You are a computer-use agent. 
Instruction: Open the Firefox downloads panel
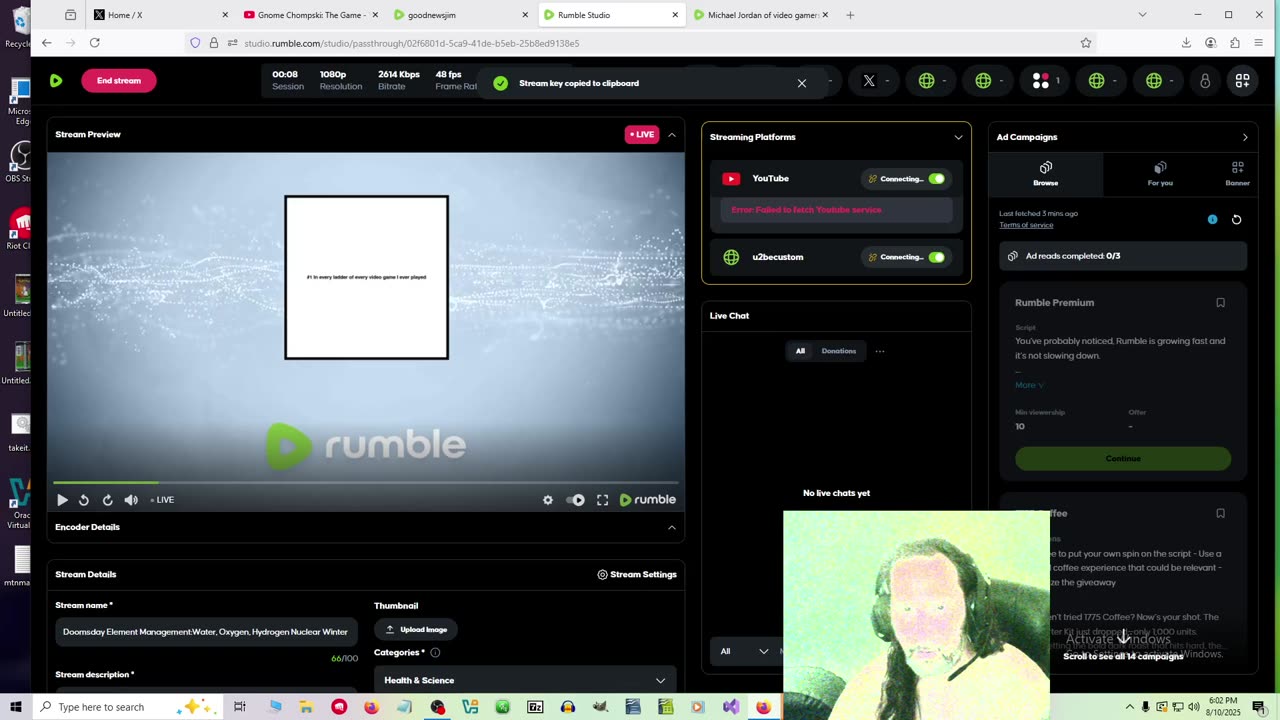tap(1186, 43)
